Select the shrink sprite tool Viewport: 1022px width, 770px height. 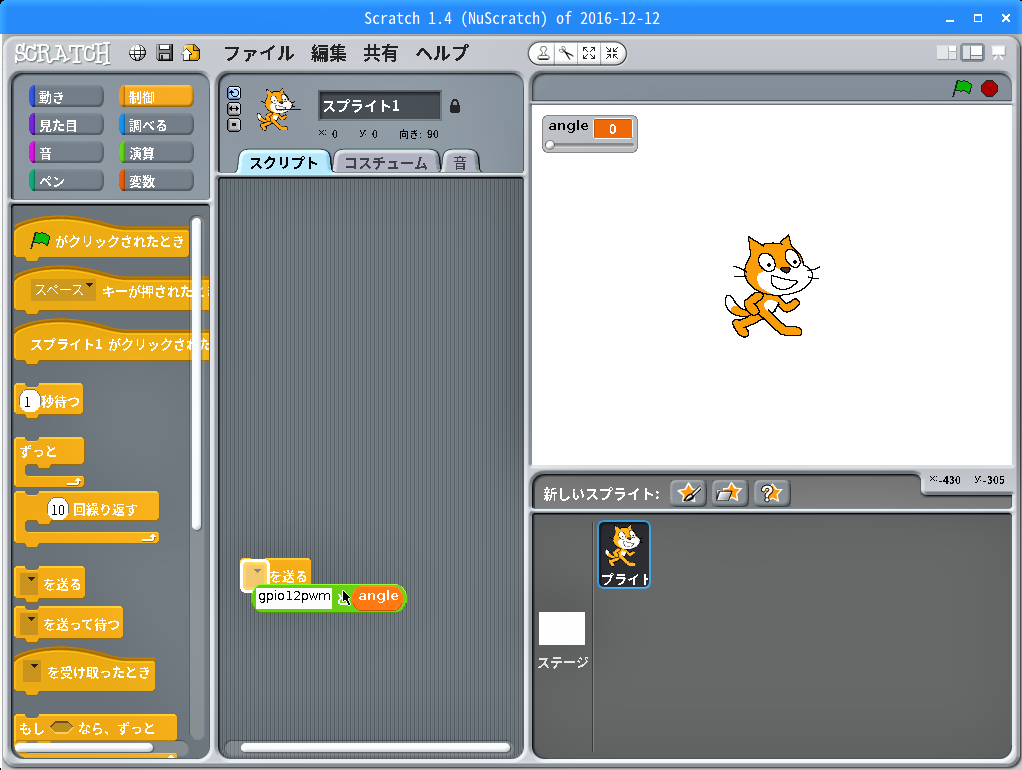(x=612, y=53)
